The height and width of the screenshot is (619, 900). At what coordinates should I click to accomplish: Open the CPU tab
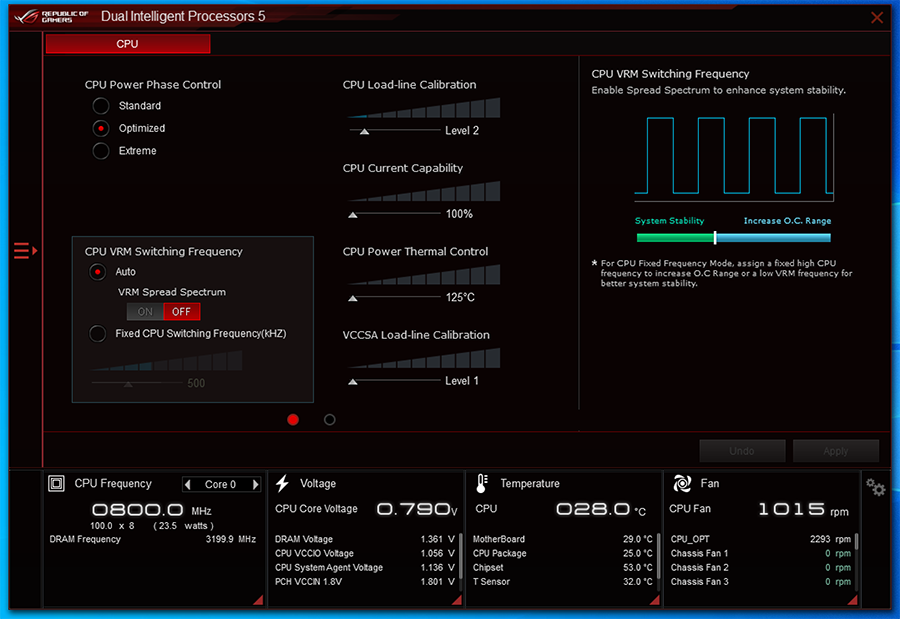(128, 44)
